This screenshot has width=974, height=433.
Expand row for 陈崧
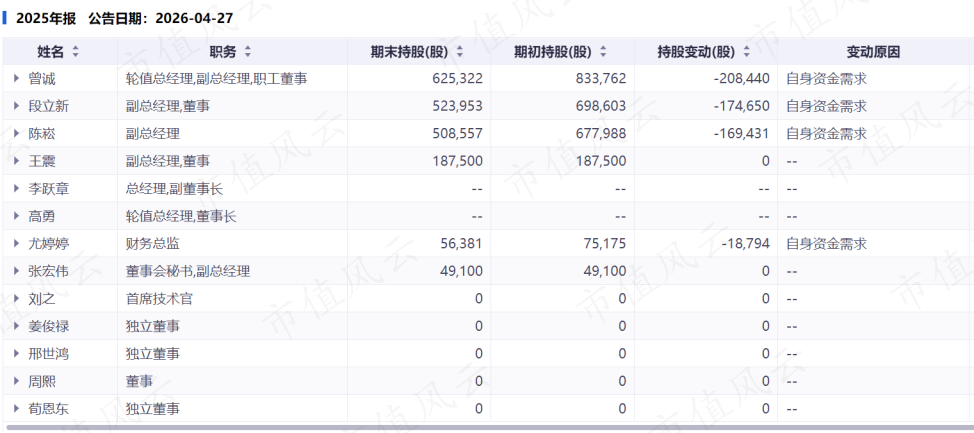point(17,134)
